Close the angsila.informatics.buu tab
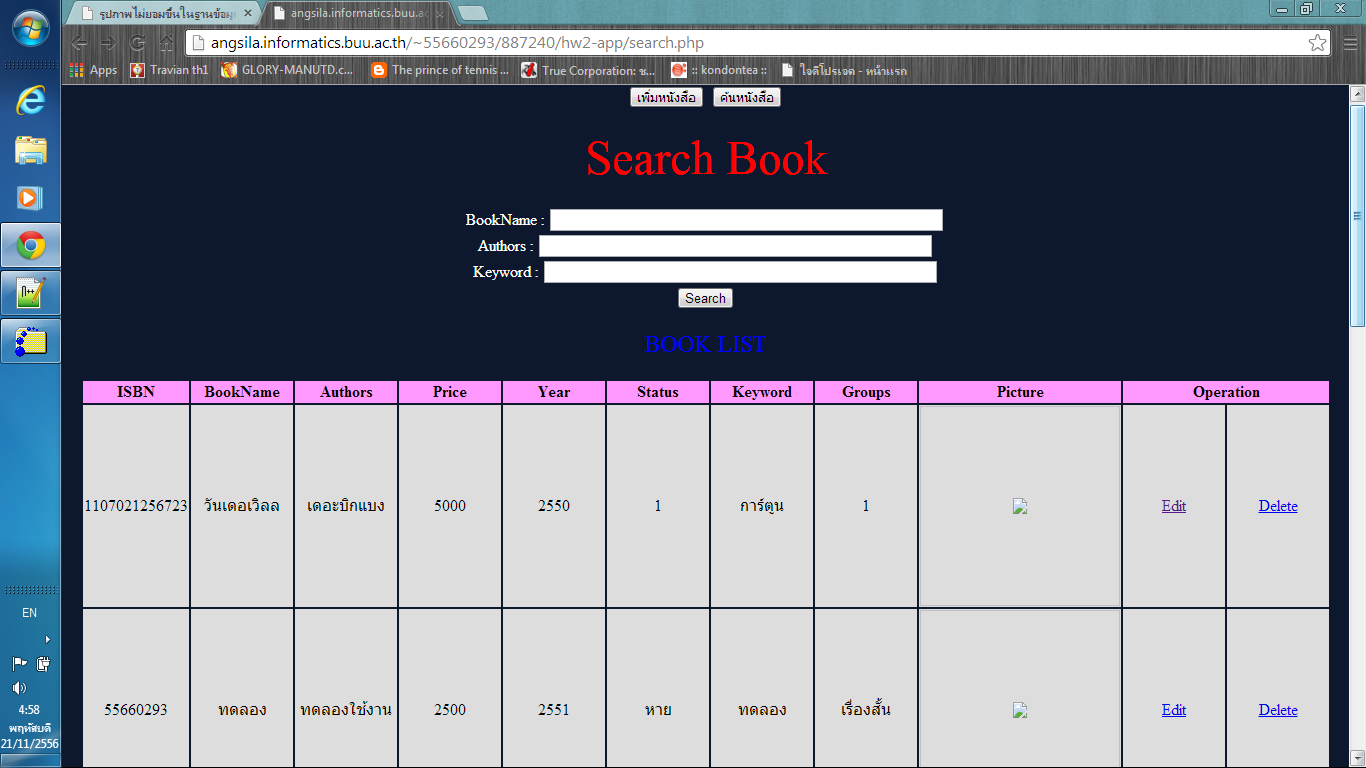Viewport: 1366px width, 768px height. pos(439,14)
